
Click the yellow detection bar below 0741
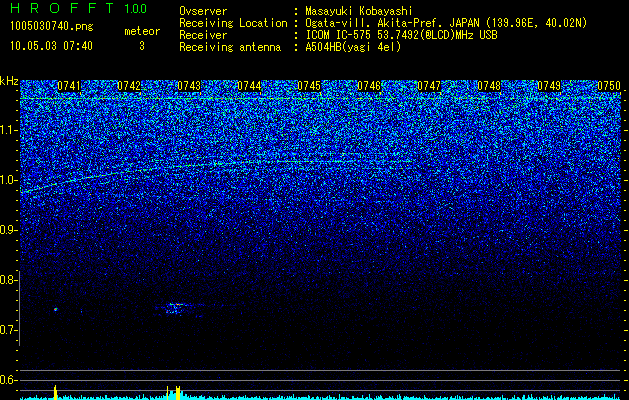coord(55,392)
